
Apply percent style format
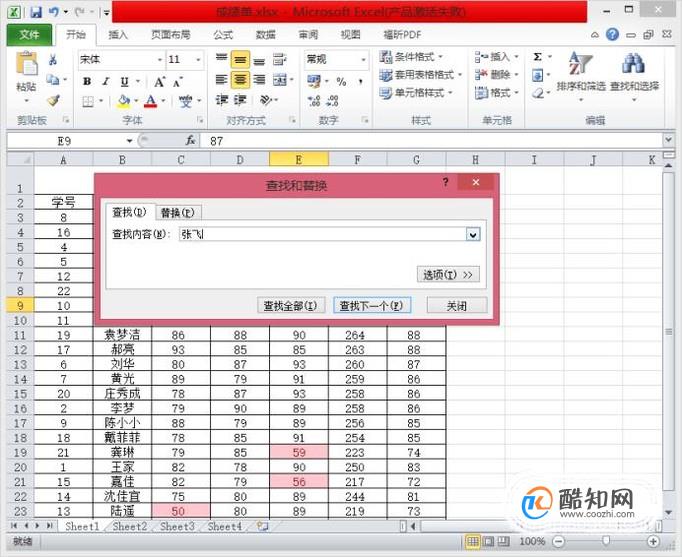341,81
